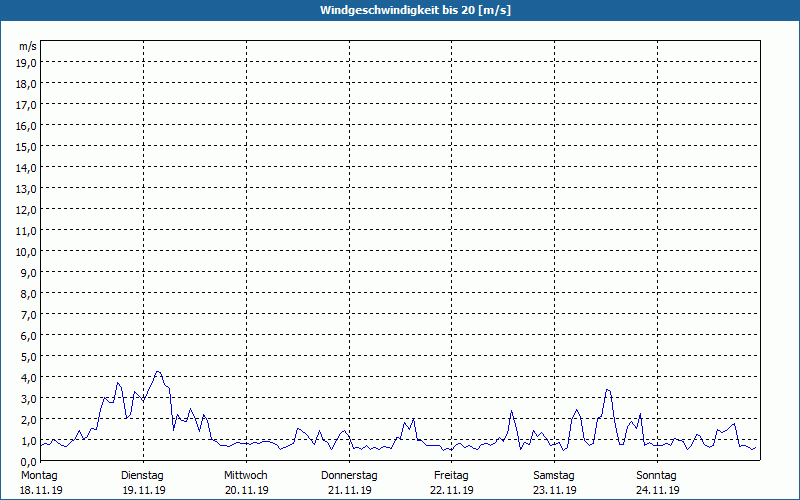Click the 8,0 y-axis label
This screenshot has height=500, width=800.
tap(29, 294)
